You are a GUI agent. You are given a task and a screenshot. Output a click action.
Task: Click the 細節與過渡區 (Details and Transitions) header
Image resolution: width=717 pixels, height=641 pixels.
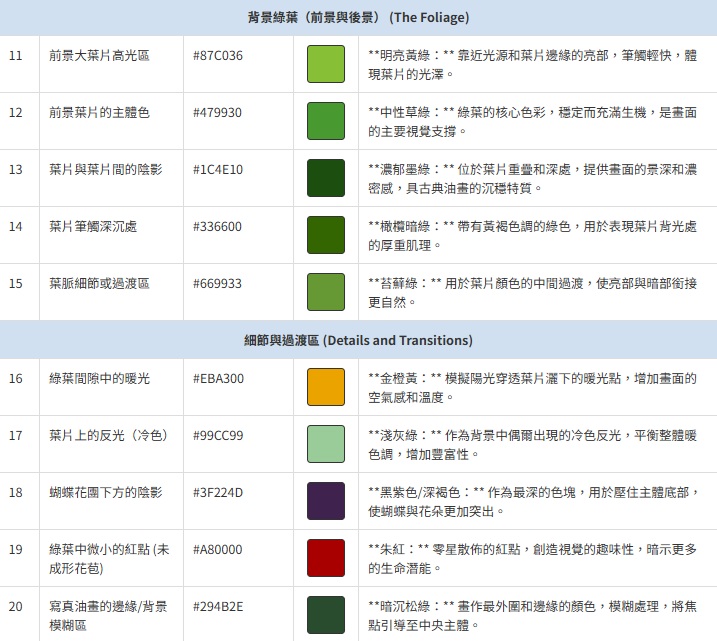358,341
